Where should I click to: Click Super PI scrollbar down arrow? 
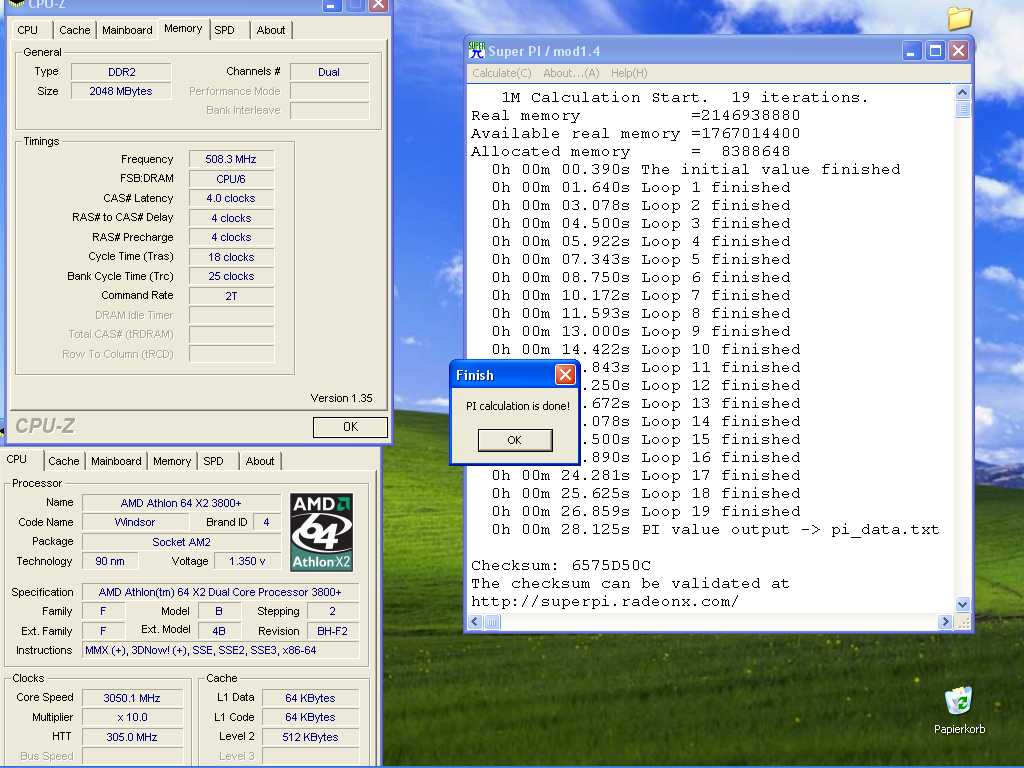coord(962,604)
